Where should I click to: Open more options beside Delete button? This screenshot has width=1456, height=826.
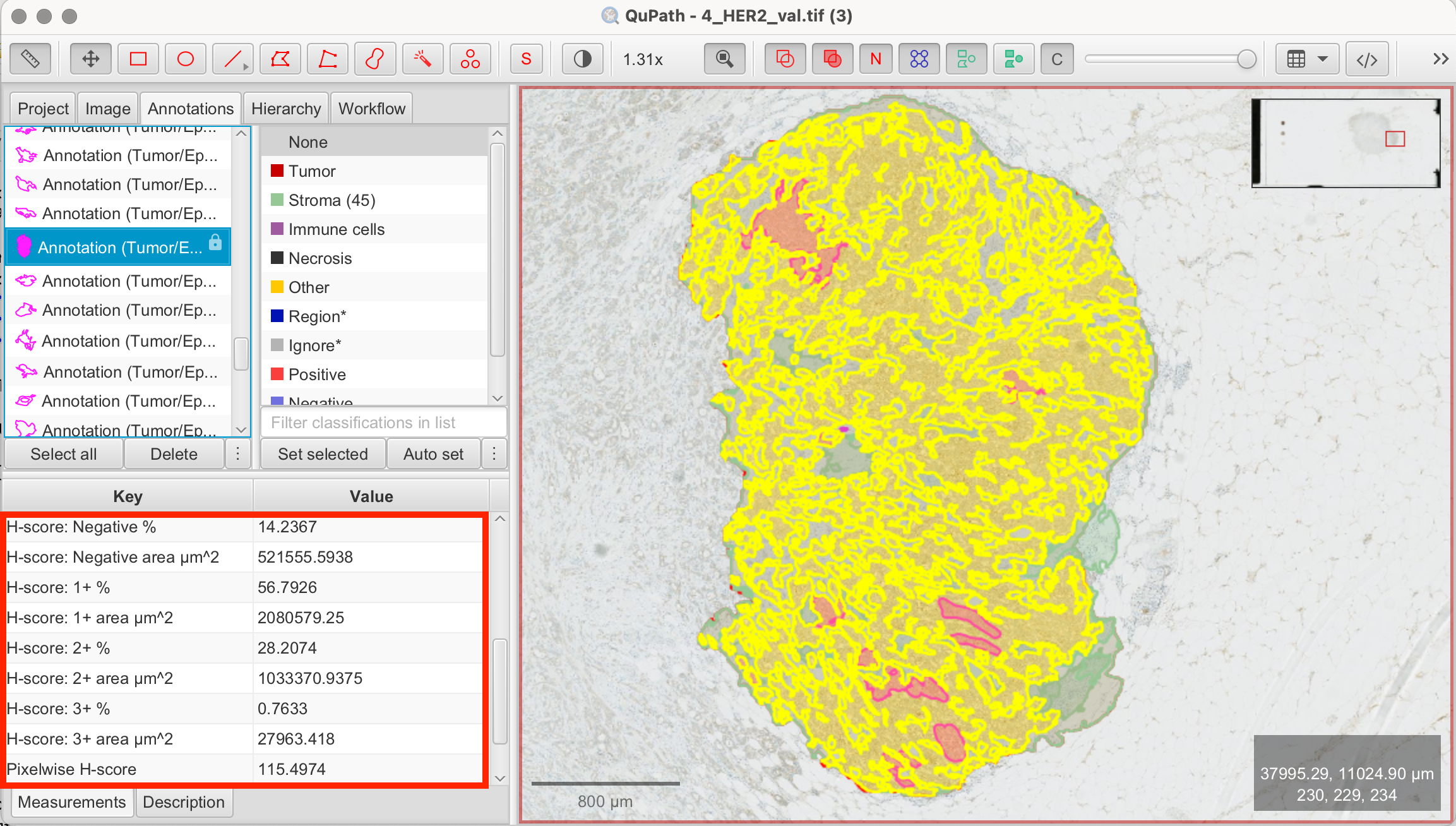tap(238, 454)
